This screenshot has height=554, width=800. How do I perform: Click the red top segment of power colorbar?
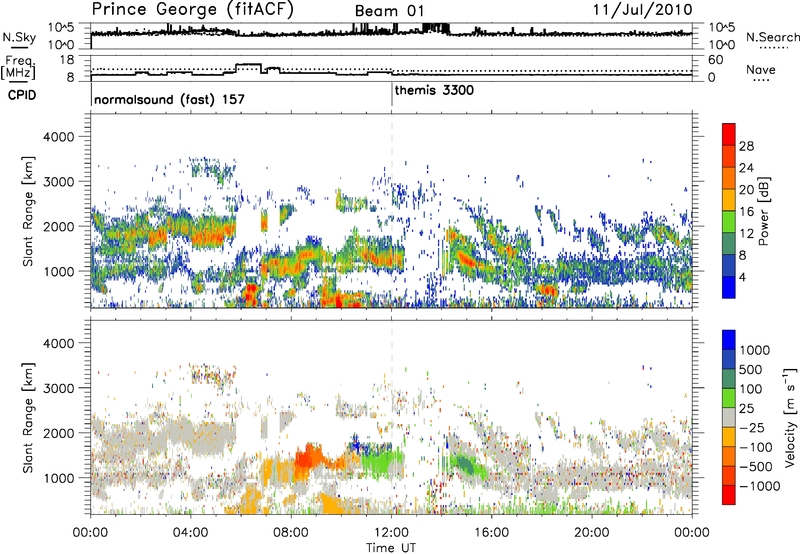(x=729, y=134)
